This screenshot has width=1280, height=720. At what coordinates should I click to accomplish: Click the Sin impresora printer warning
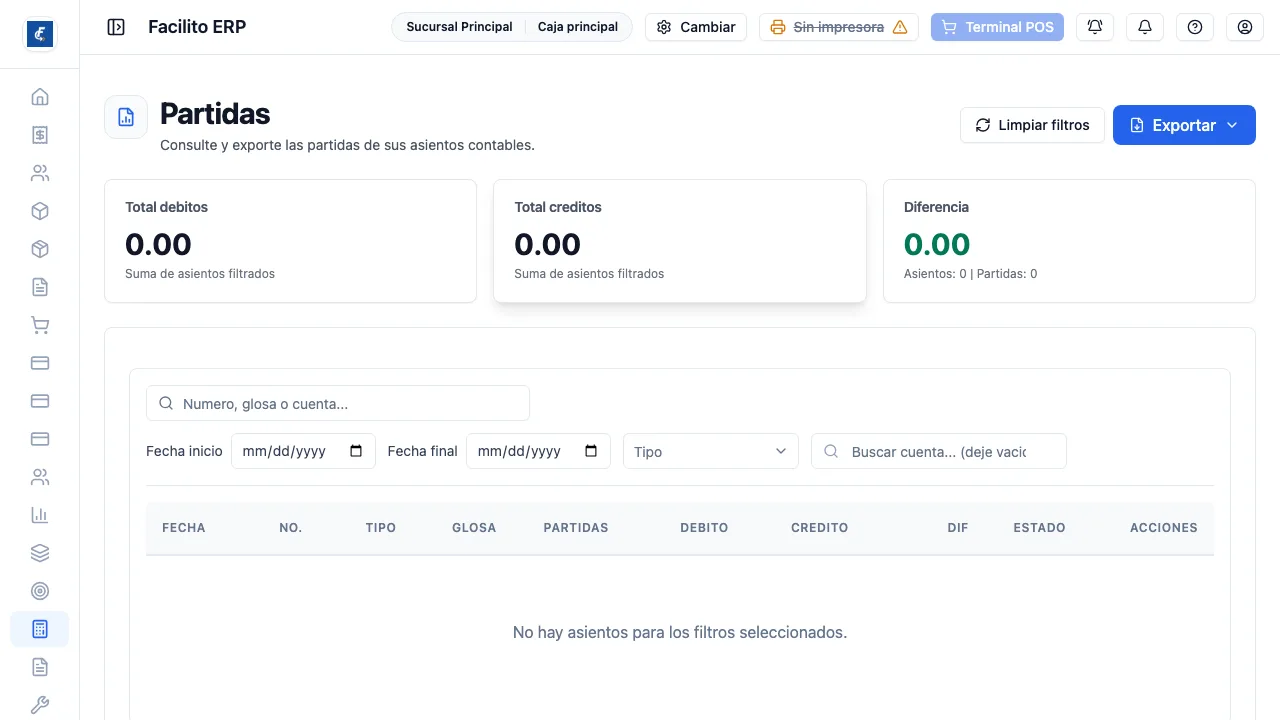(x=839, y=27)
